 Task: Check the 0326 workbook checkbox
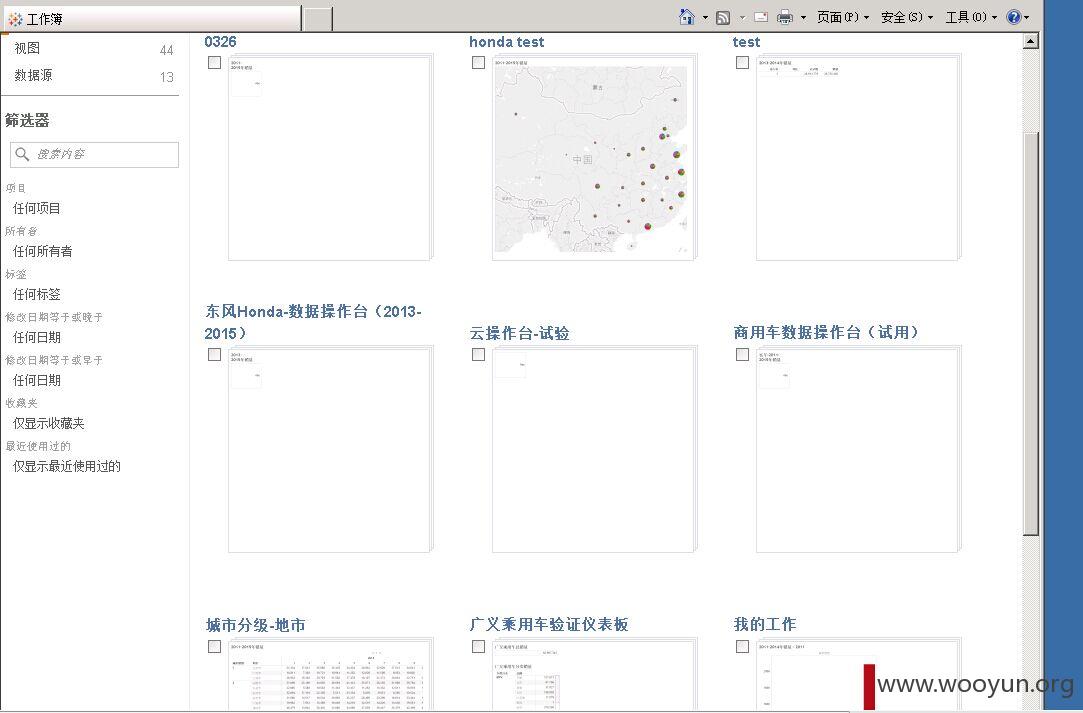(x=215, y=62)
